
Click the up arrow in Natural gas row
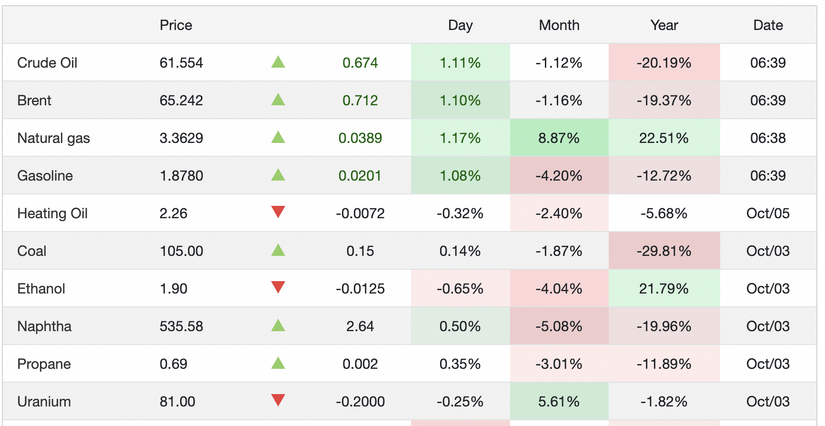coord(278,138)
